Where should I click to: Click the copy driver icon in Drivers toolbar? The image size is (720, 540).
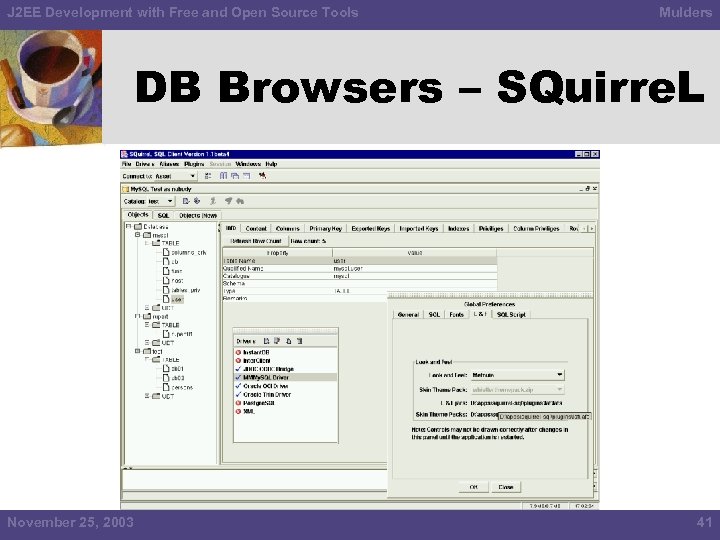(288, 341)
